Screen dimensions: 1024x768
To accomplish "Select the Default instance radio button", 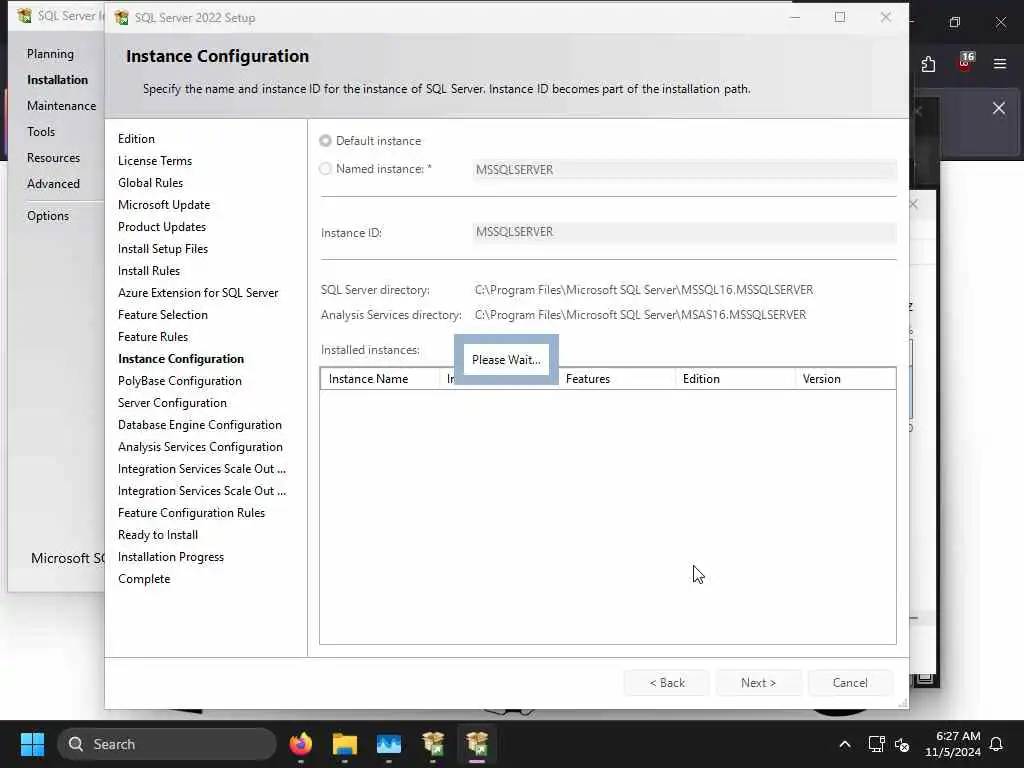I will pyautogui.click(x=325, y=140).
